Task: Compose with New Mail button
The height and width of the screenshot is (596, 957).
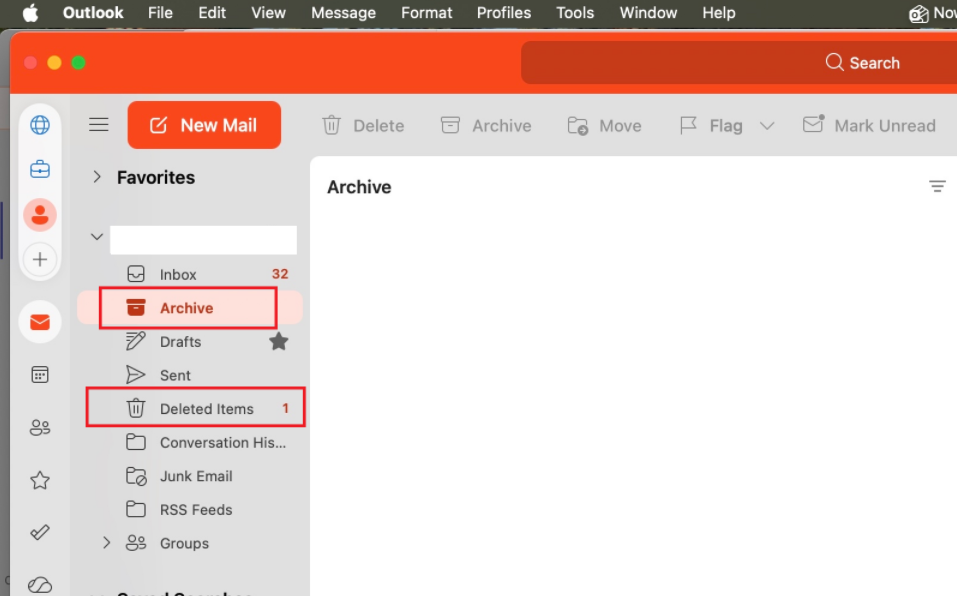Action: pyautogui.click(x=204, y=125)
